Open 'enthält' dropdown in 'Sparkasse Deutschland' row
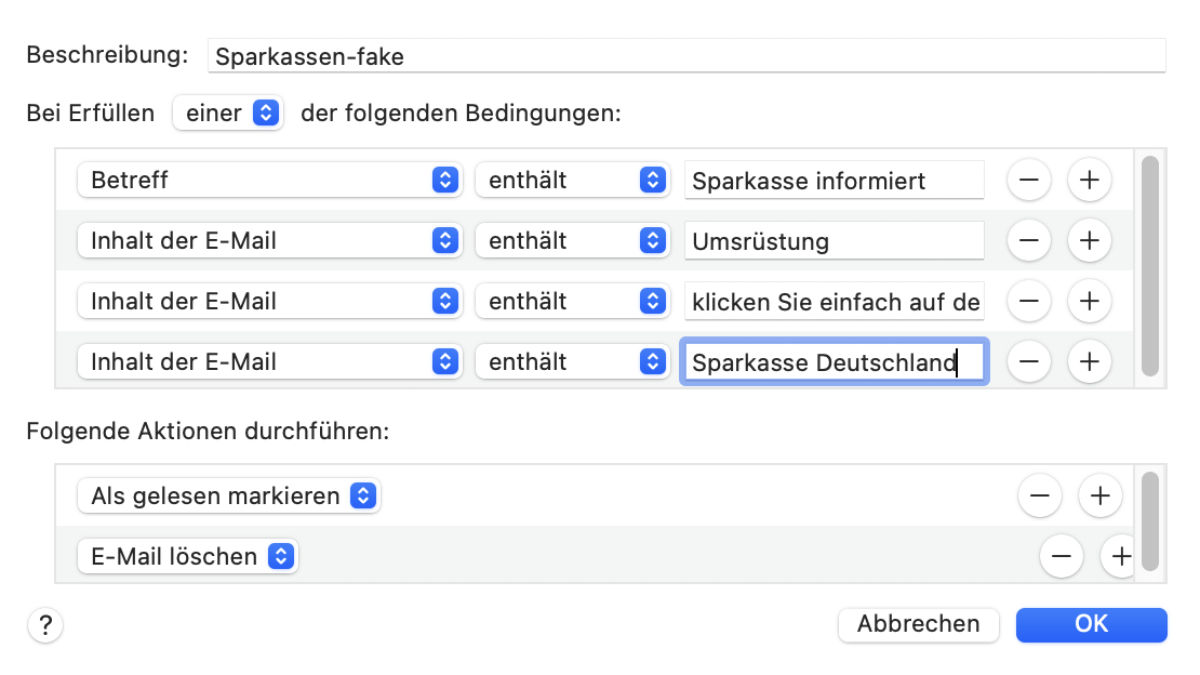Viewport: 1200px width, 675px height. (x=571, y=362)
